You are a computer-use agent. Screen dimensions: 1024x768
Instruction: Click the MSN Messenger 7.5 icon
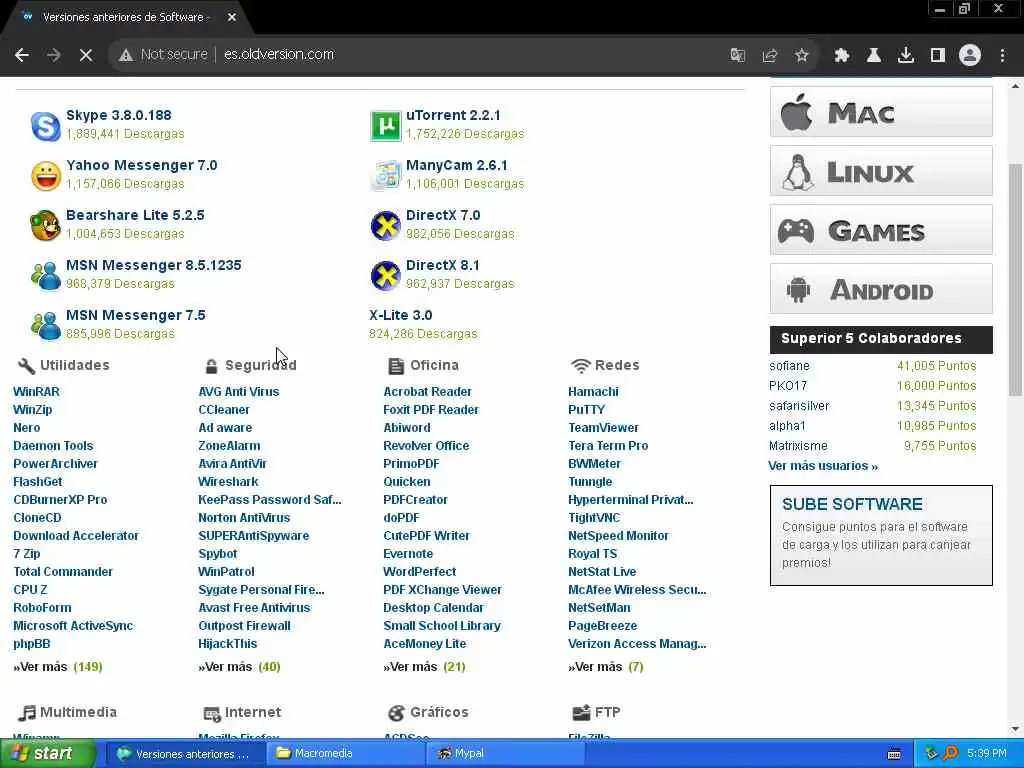point(46,325)
